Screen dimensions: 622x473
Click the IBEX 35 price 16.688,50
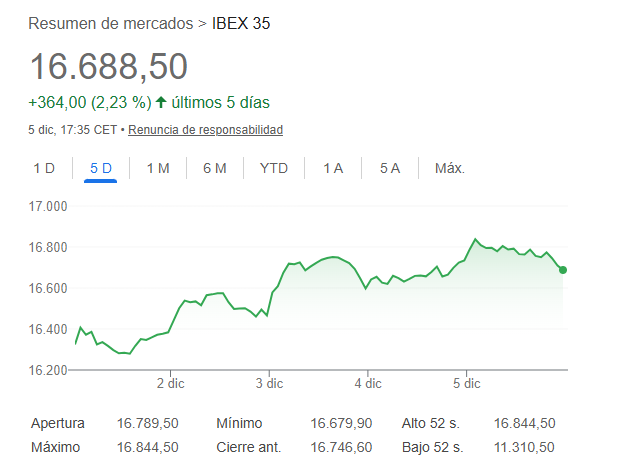[x=109, y=67]
